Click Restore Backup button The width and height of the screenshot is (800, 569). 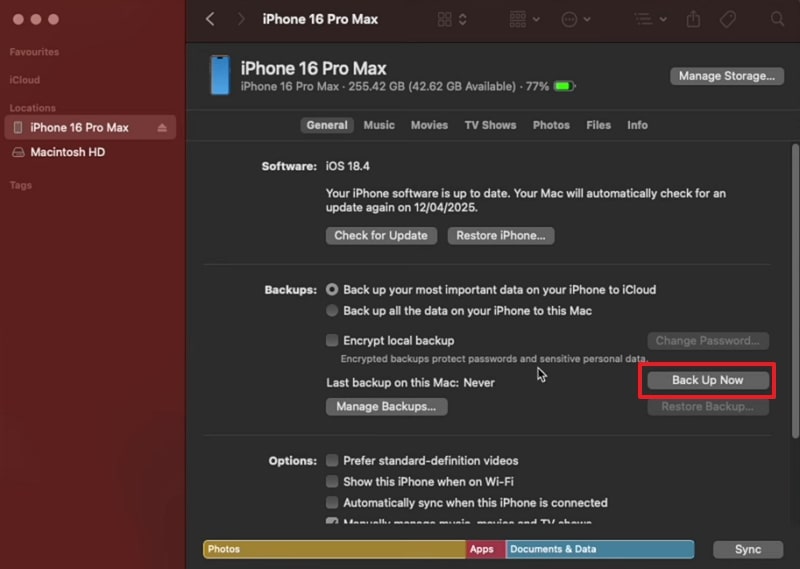[x=708, y=407]
